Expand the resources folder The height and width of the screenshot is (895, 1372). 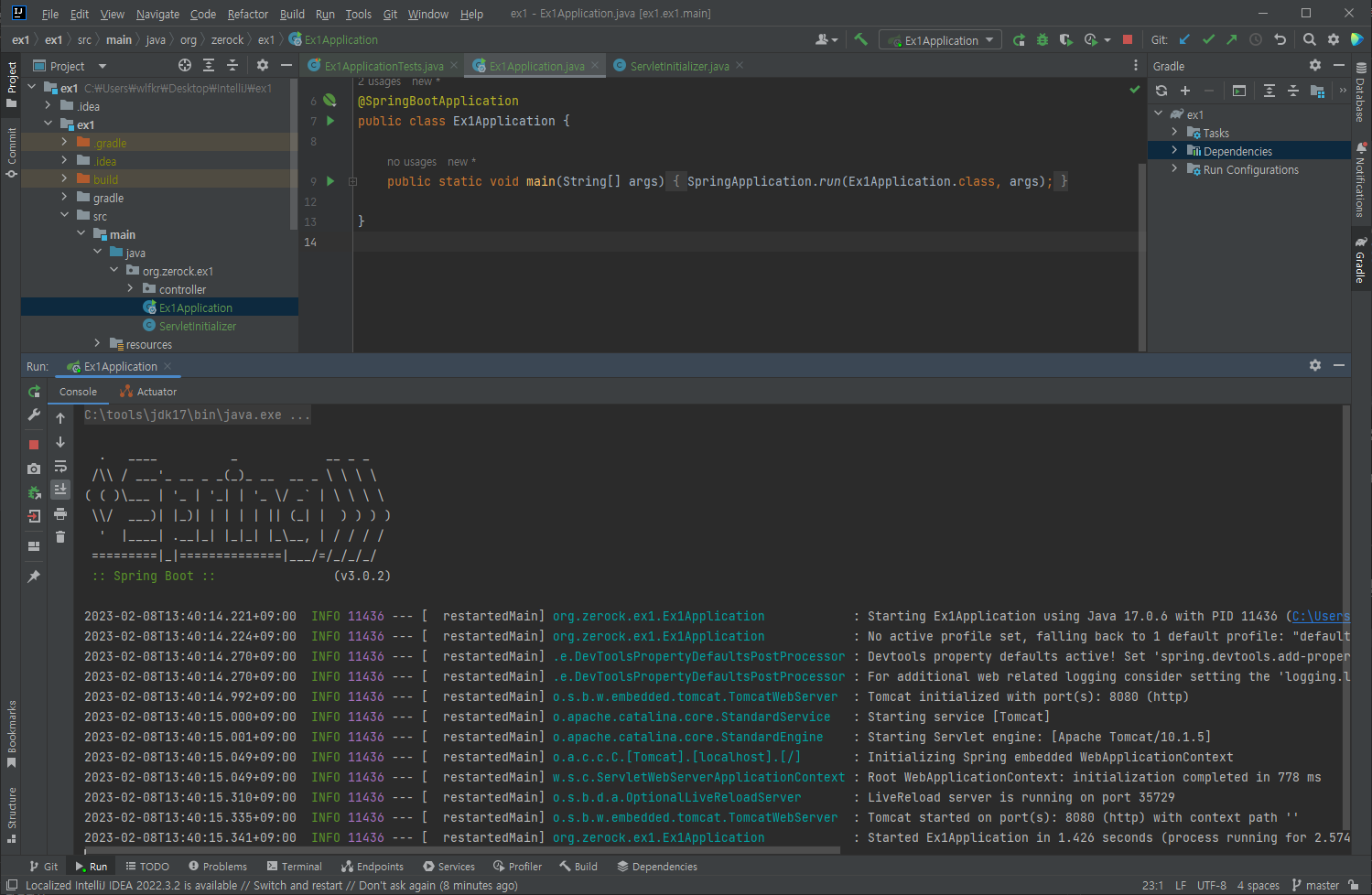97,343
